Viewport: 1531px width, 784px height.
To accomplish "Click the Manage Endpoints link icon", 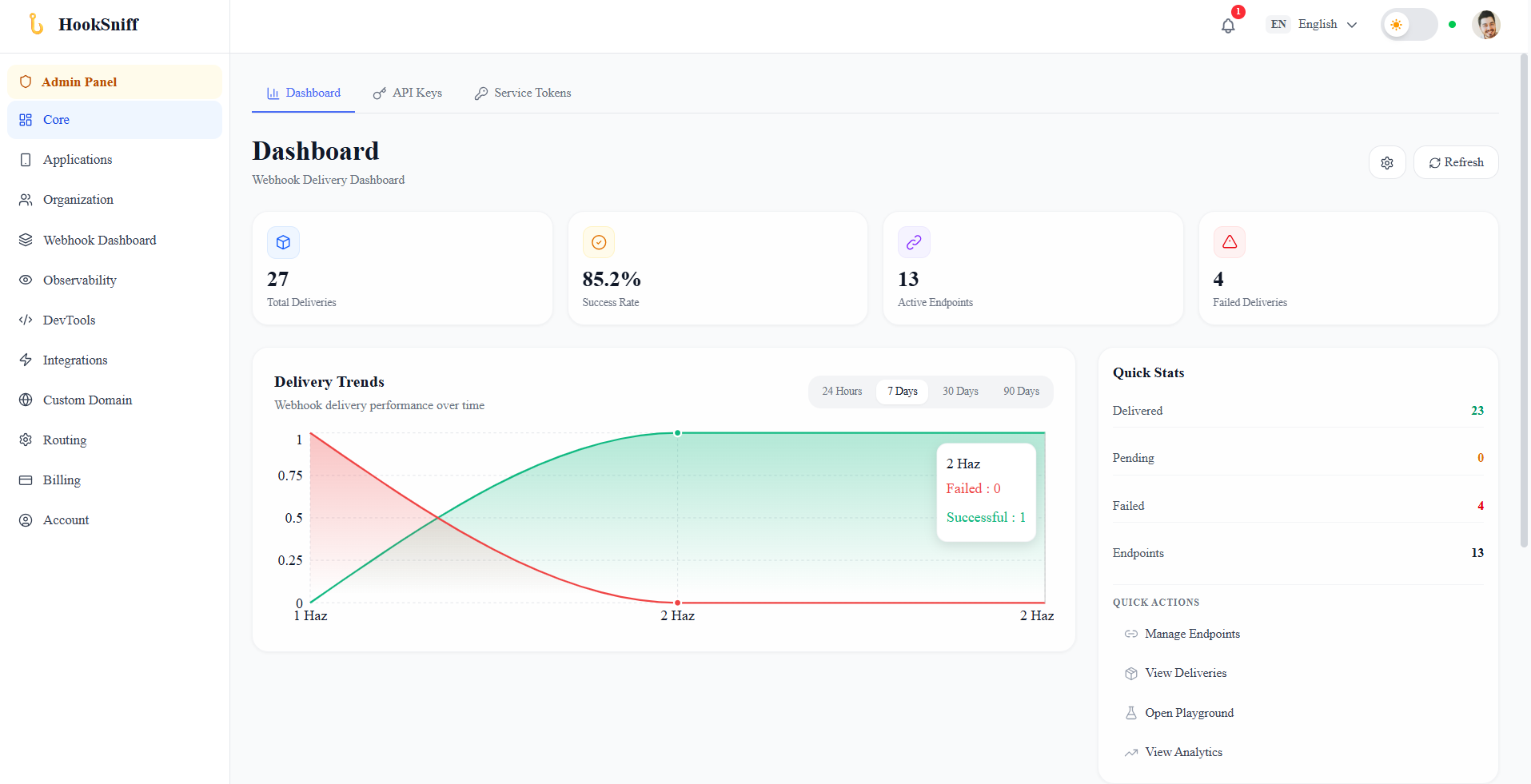I will [1131, 634].
